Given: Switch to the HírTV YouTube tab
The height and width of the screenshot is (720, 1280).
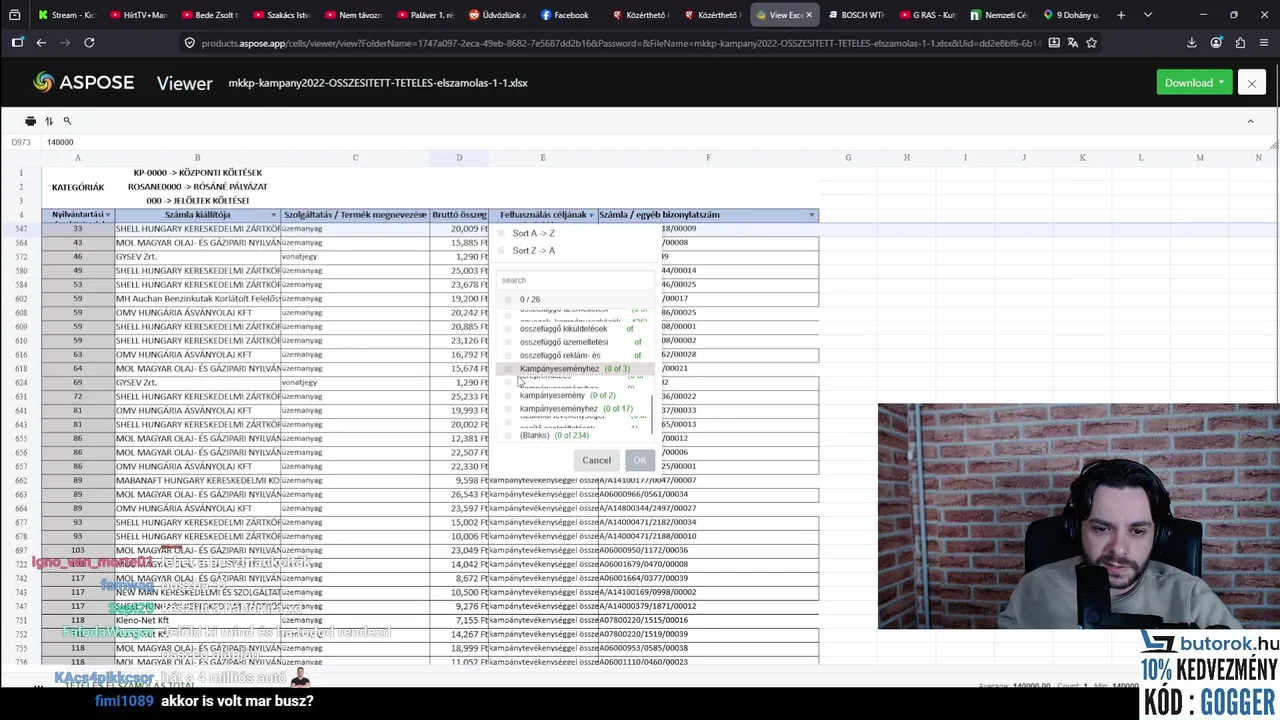Looking at the screenshot, I should point(138,15).
